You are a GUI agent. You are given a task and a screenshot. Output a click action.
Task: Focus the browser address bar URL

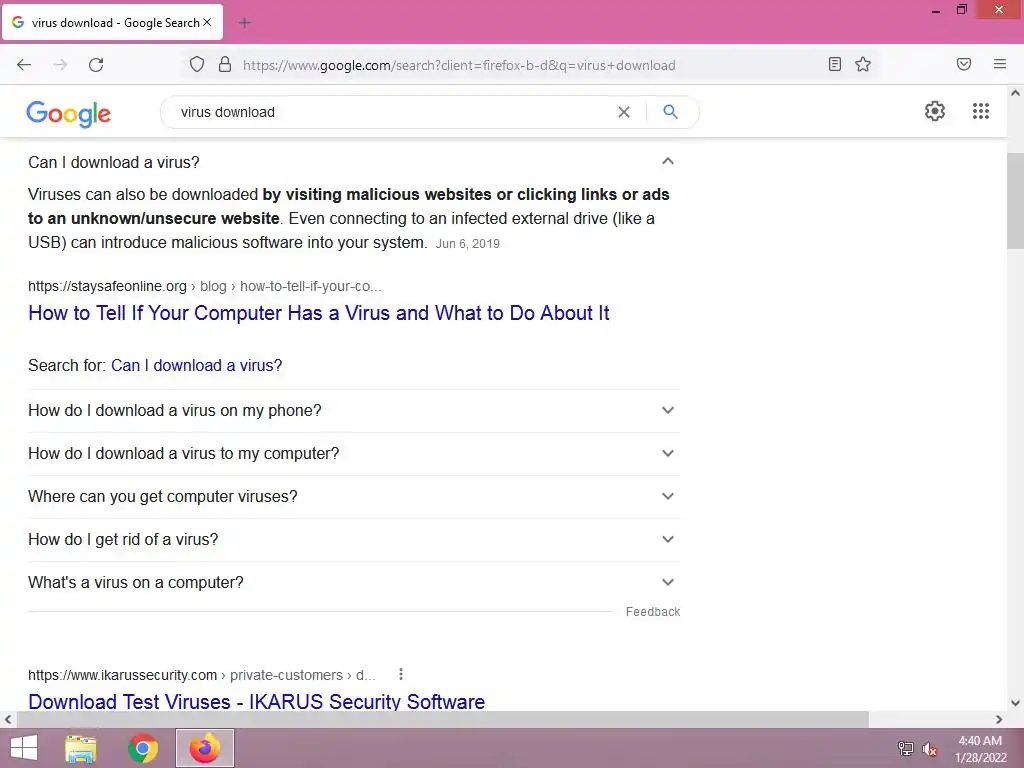(459, 65)
